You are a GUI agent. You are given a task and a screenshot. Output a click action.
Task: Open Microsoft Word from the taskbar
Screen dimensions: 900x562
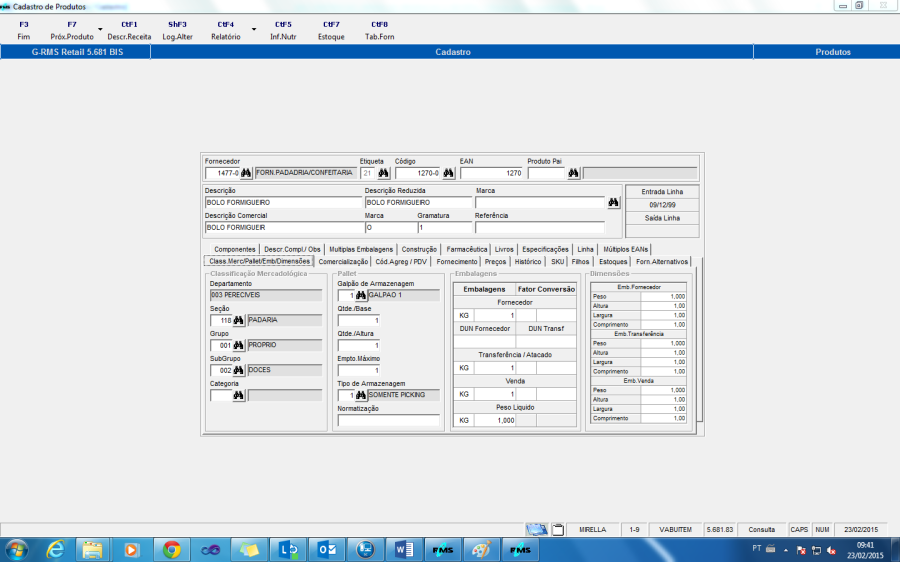(404, 550)
